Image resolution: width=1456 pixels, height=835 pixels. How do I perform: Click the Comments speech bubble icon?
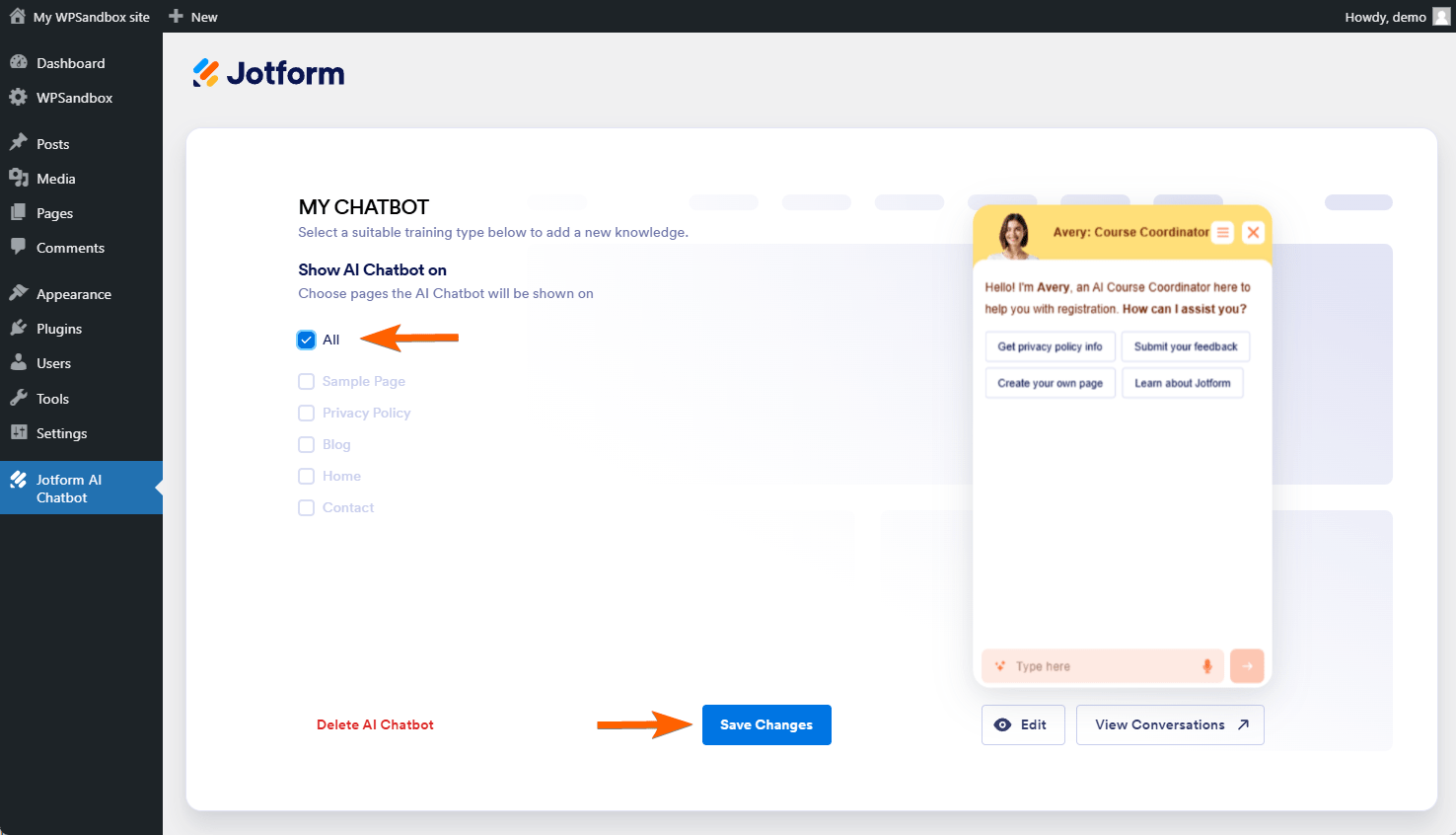click(18, 247)
